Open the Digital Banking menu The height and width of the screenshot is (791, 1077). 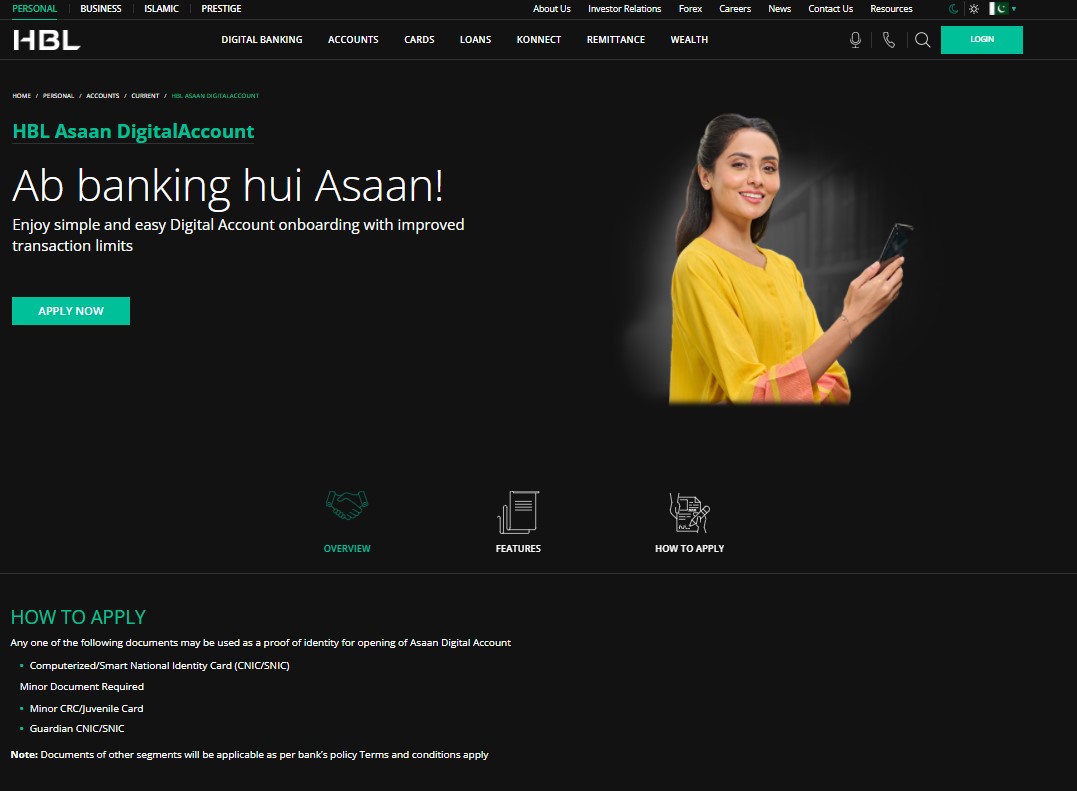(262, 40)
